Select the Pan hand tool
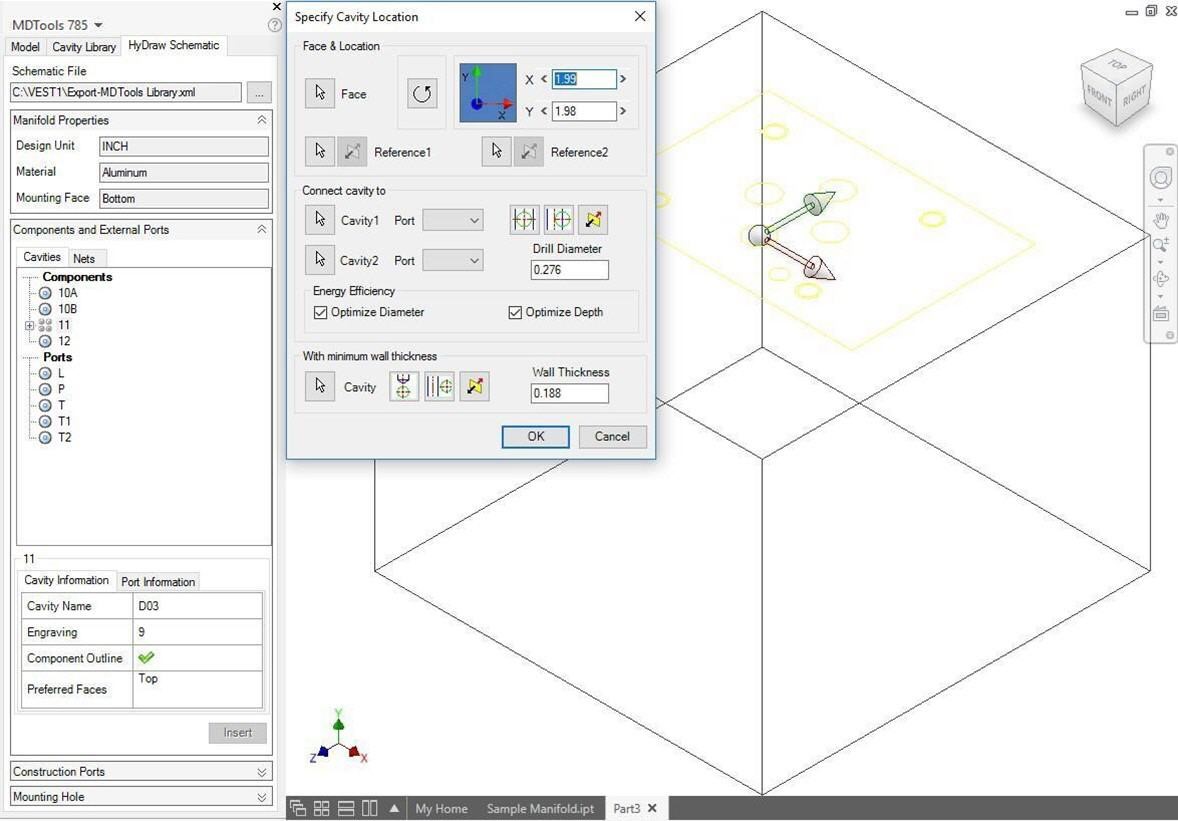The image size is (1178, 821). click(1160, 220)
